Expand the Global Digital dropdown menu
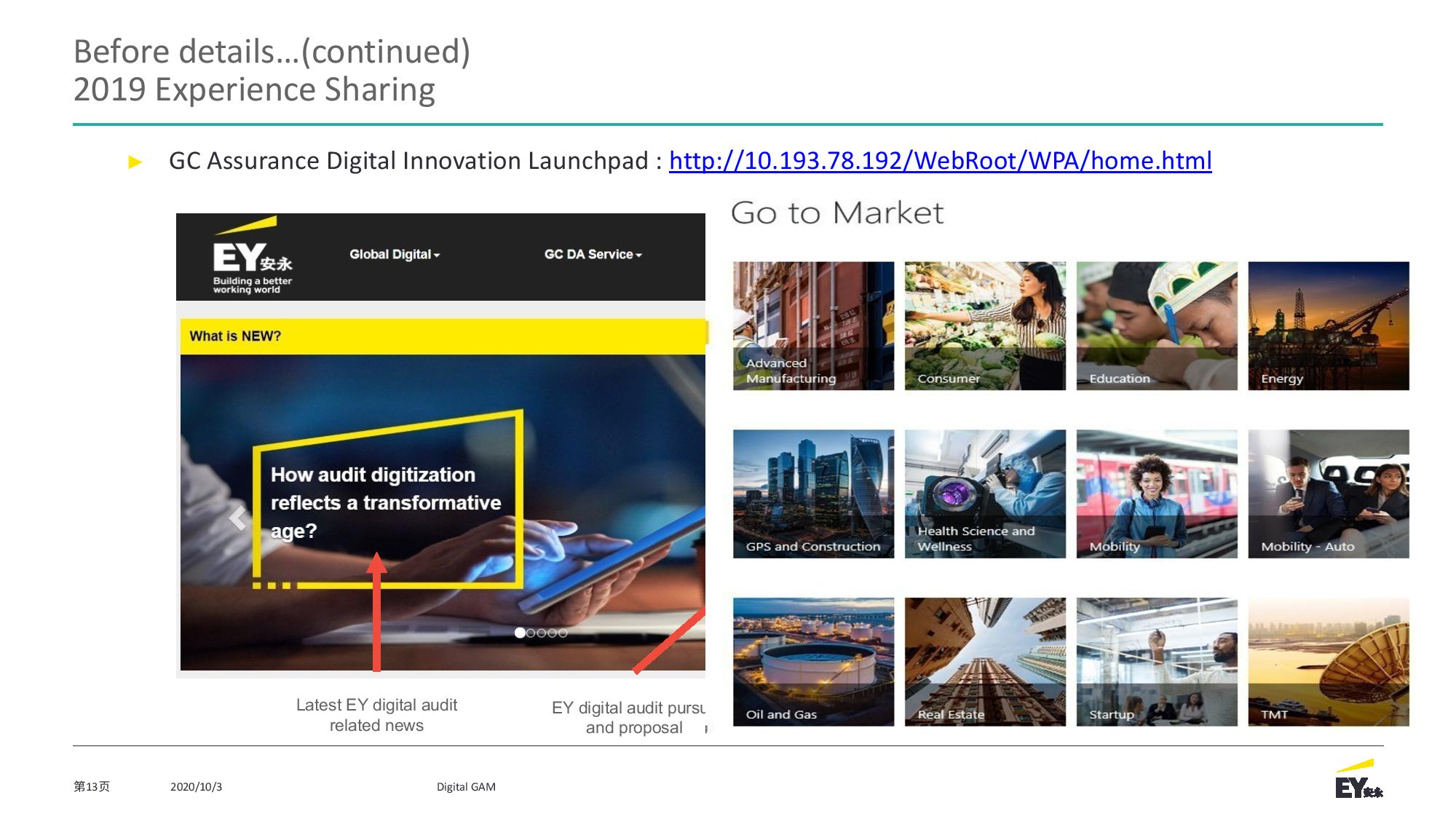The width and height of the screenshot is (1456, 819). click(x=395, y=254)
